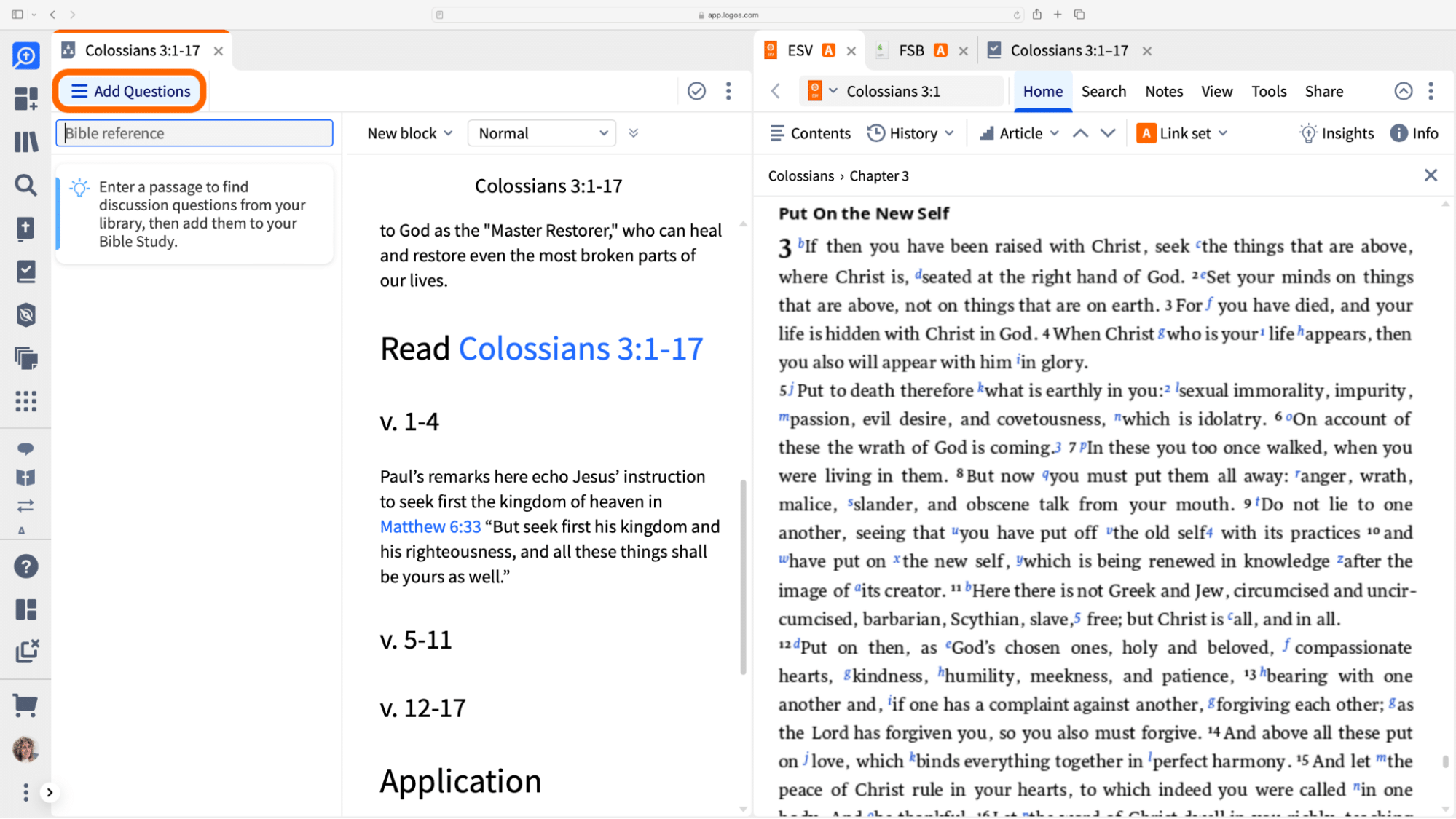Image resolution: width=1456 pixels, height=819 pixels.
Task: Select the Share ribbon tab
Action: (x=1323, y=91)
